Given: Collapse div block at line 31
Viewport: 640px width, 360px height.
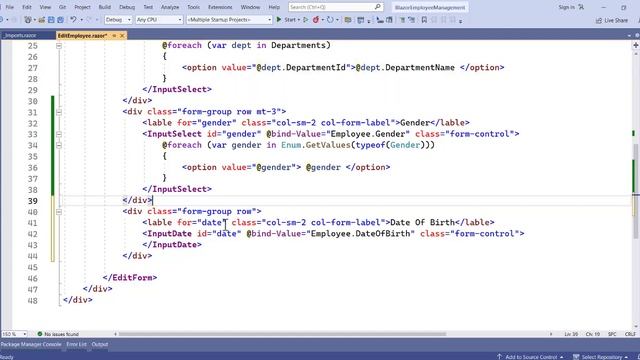Looking at the screenshot, I should point(59,112).
